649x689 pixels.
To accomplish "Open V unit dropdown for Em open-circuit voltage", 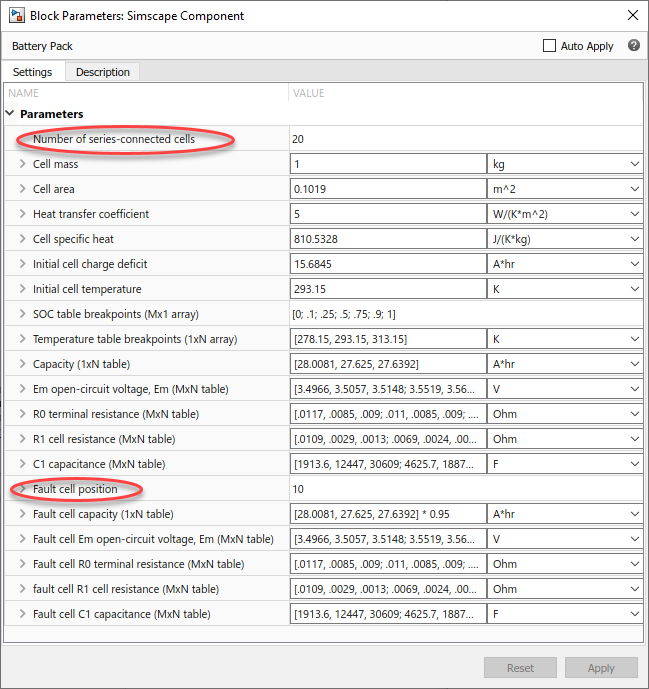I will click(565, 389).
